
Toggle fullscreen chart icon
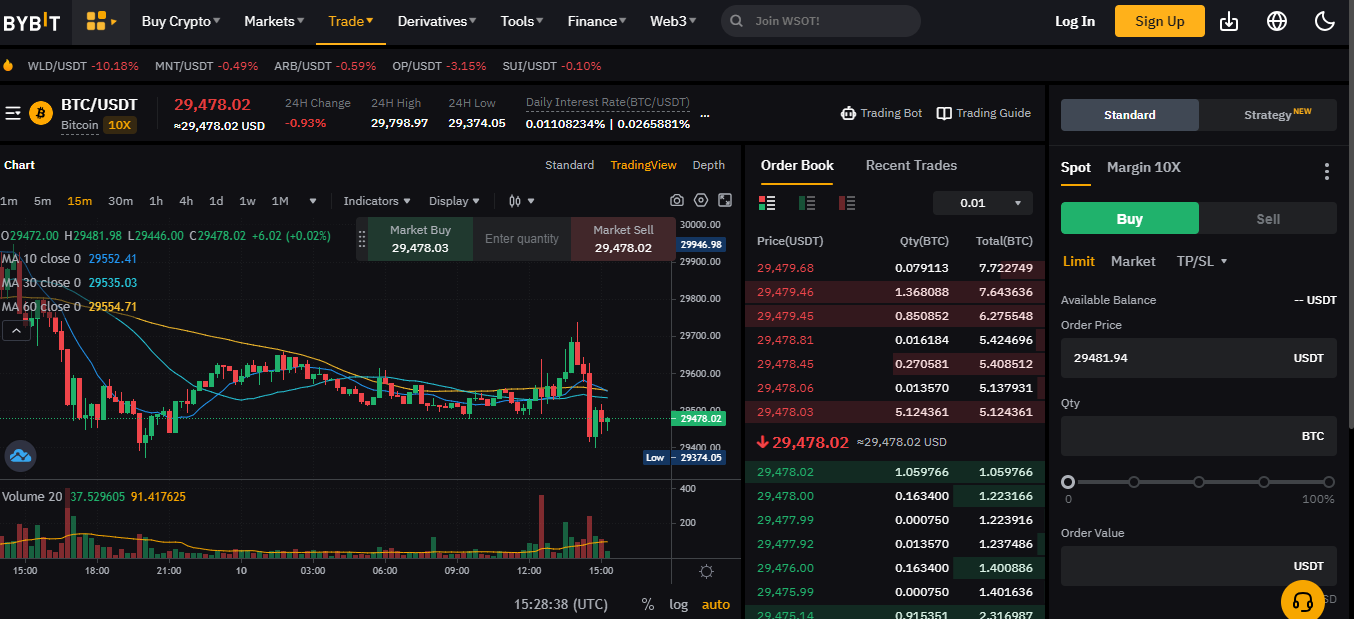pos(725,201)
